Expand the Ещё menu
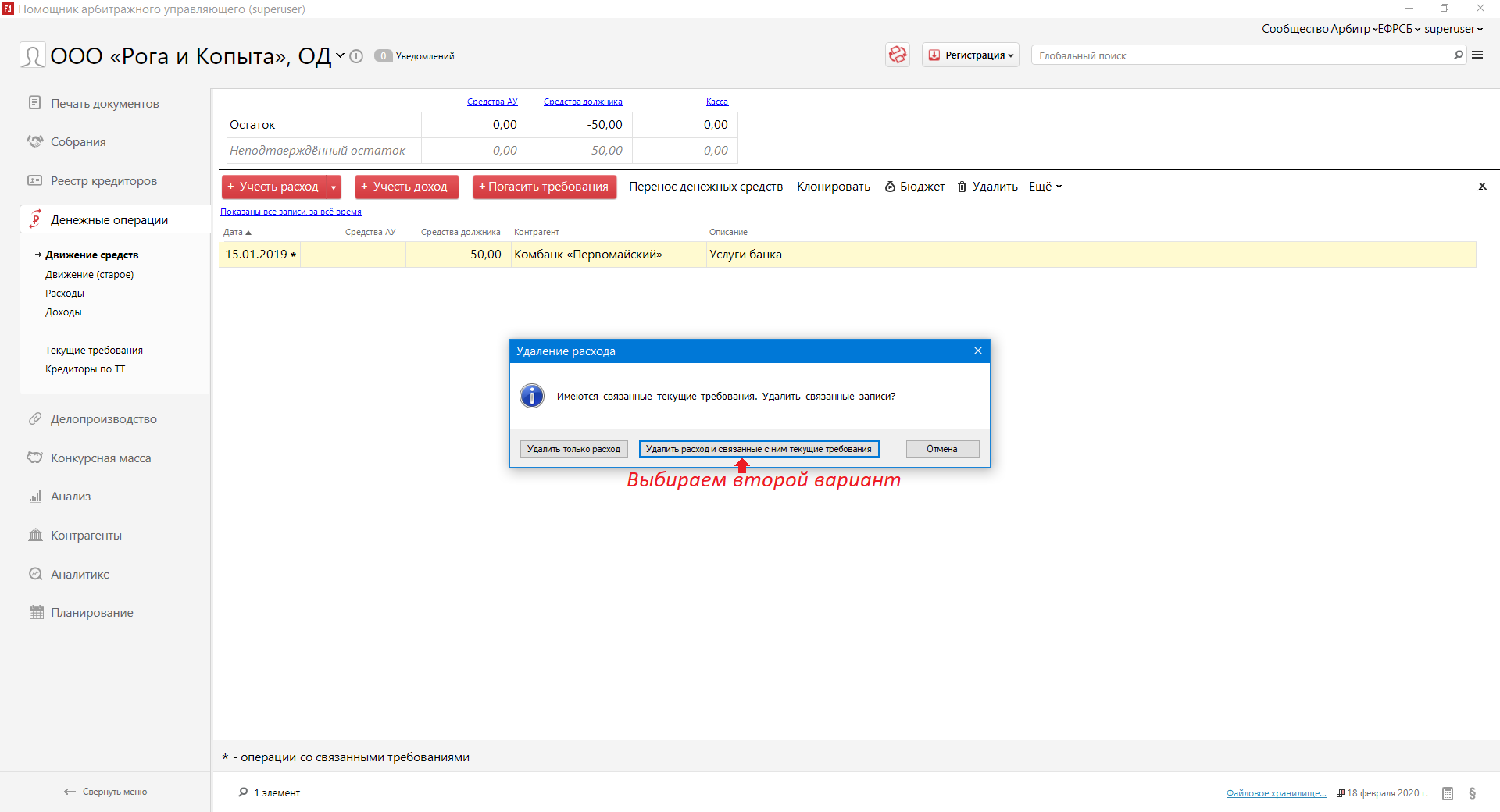 1045,187
